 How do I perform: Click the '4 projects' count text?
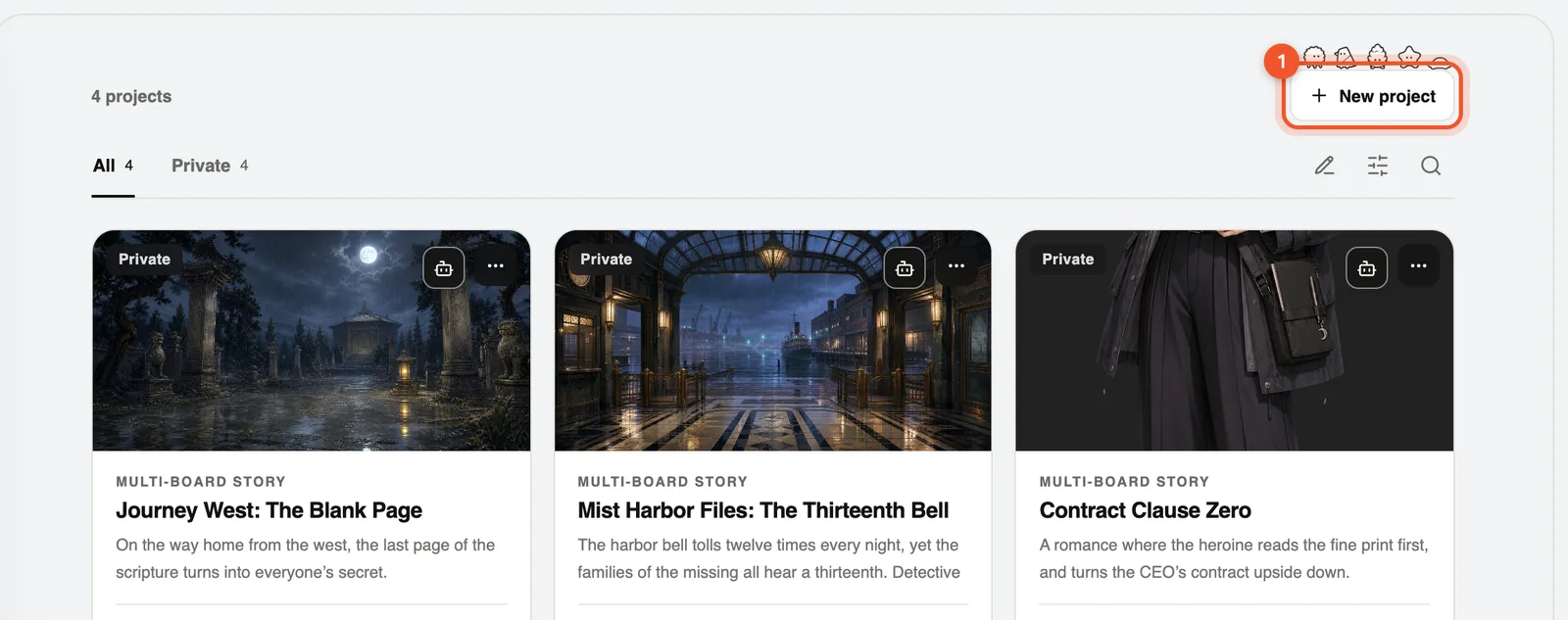[x=131, y=96]
